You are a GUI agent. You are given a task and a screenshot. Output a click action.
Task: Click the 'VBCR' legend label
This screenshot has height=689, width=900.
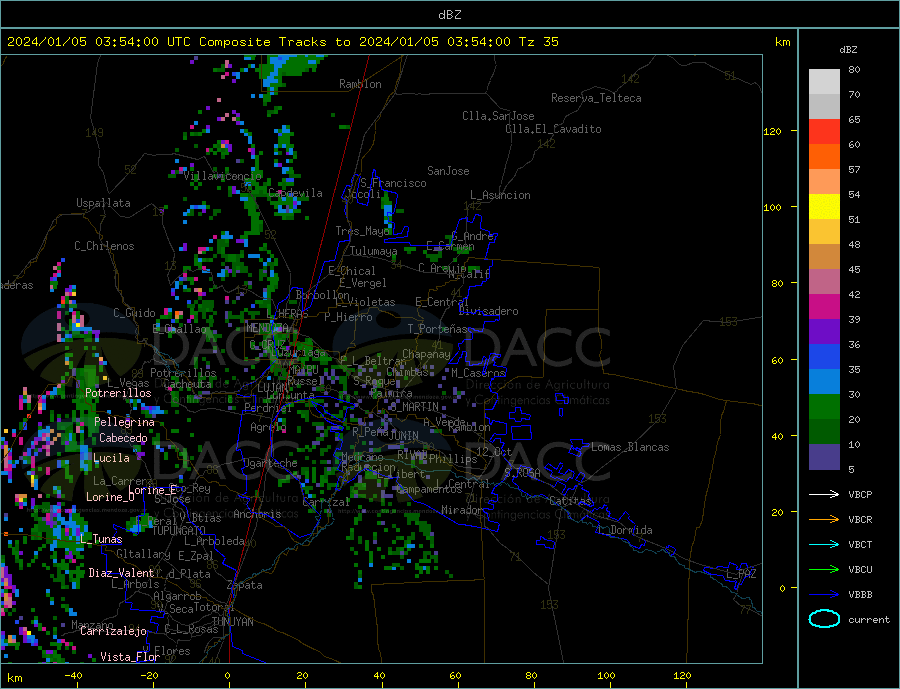(860, 520)
